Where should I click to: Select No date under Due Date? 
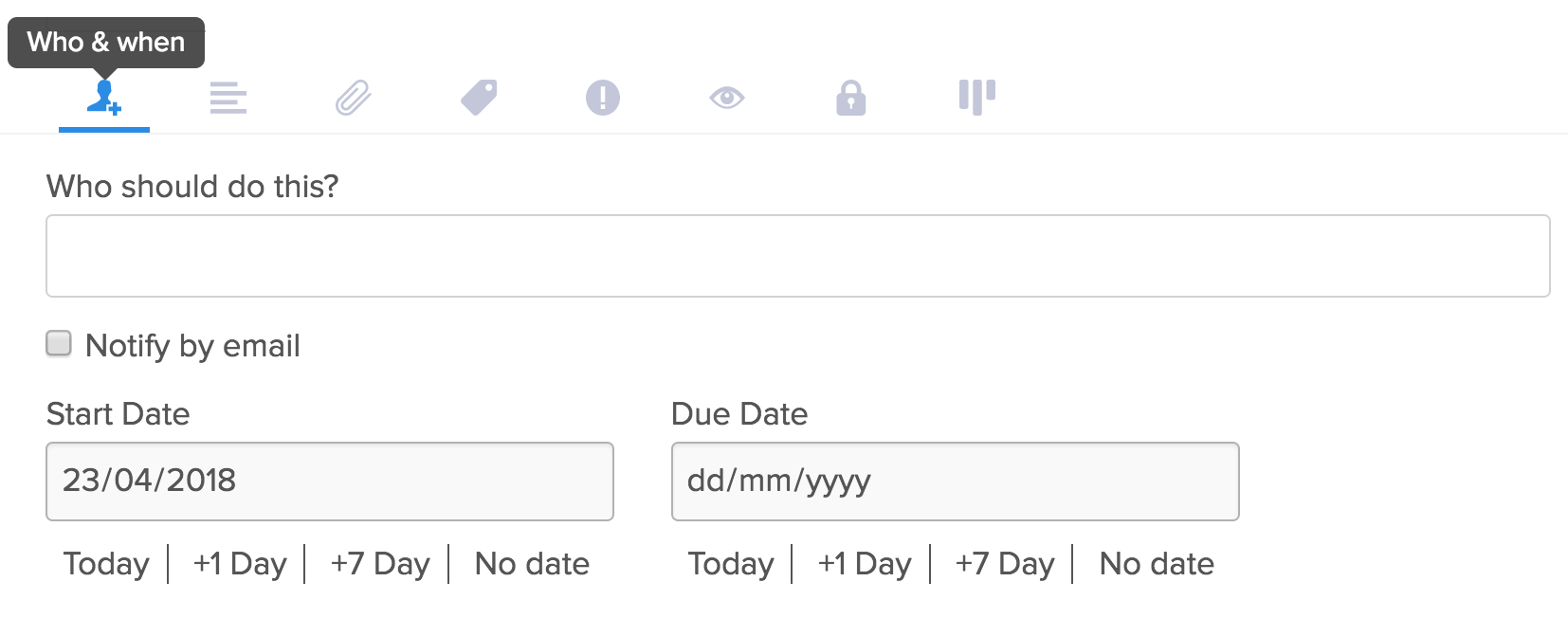coord(1157,564)
